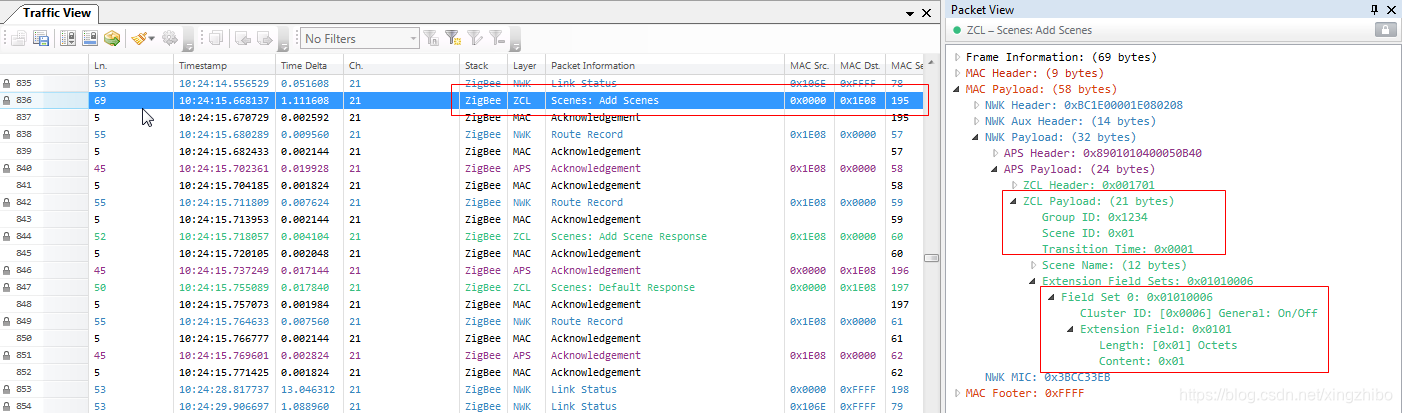The image size is (1402, 413).
Task: Click the first funnel filter icon after No Filters
Action: click(x=431, y=38)
